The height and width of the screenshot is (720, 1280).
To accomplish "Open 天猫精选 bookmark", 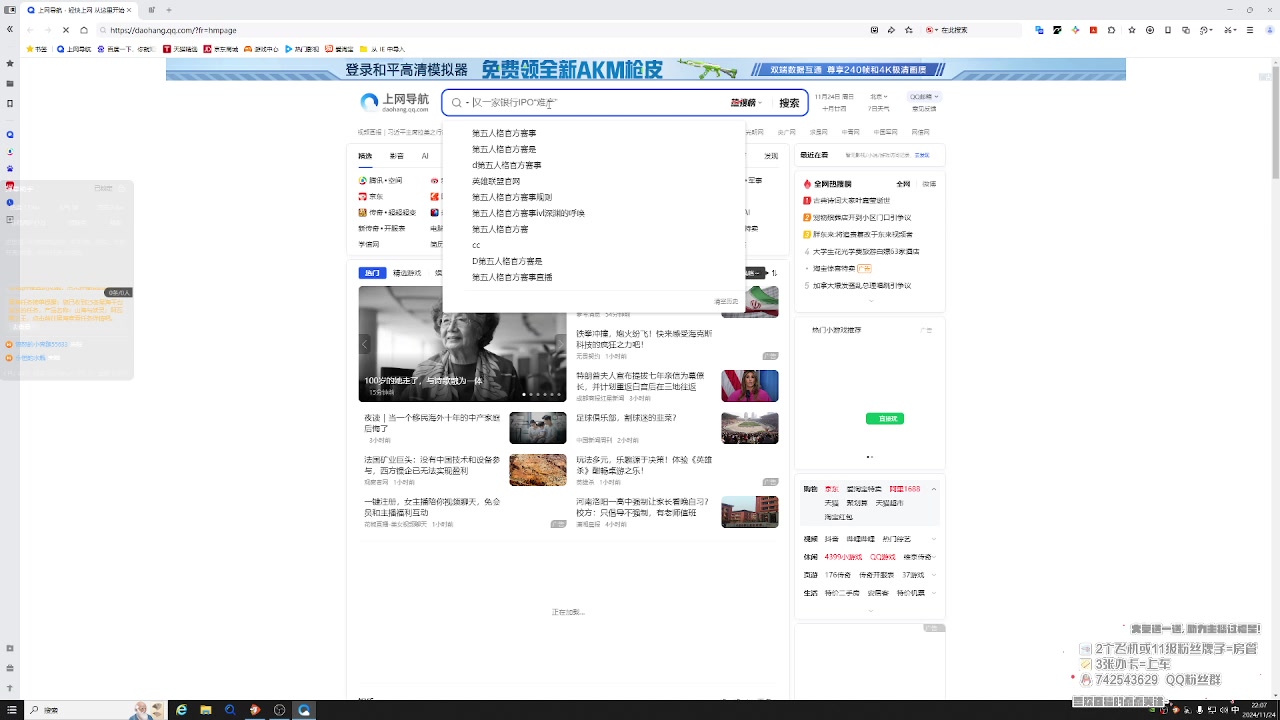I will (181, 48).
